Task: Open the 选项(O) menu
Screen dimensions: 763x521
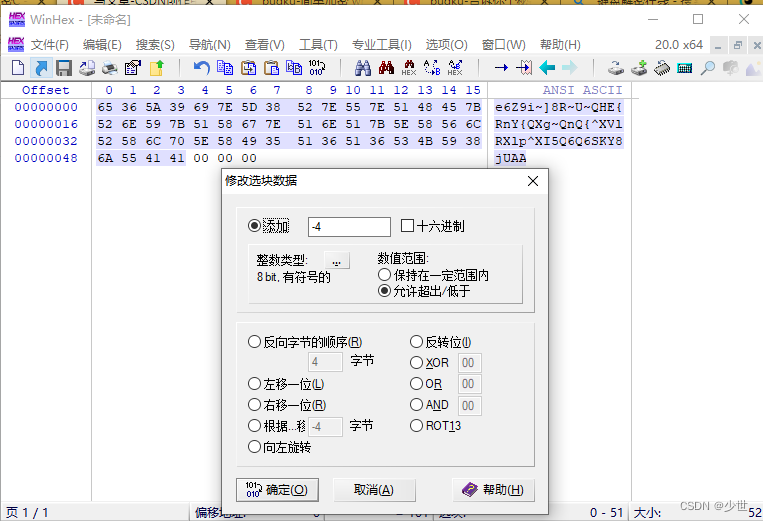Action: coord(447,45)
